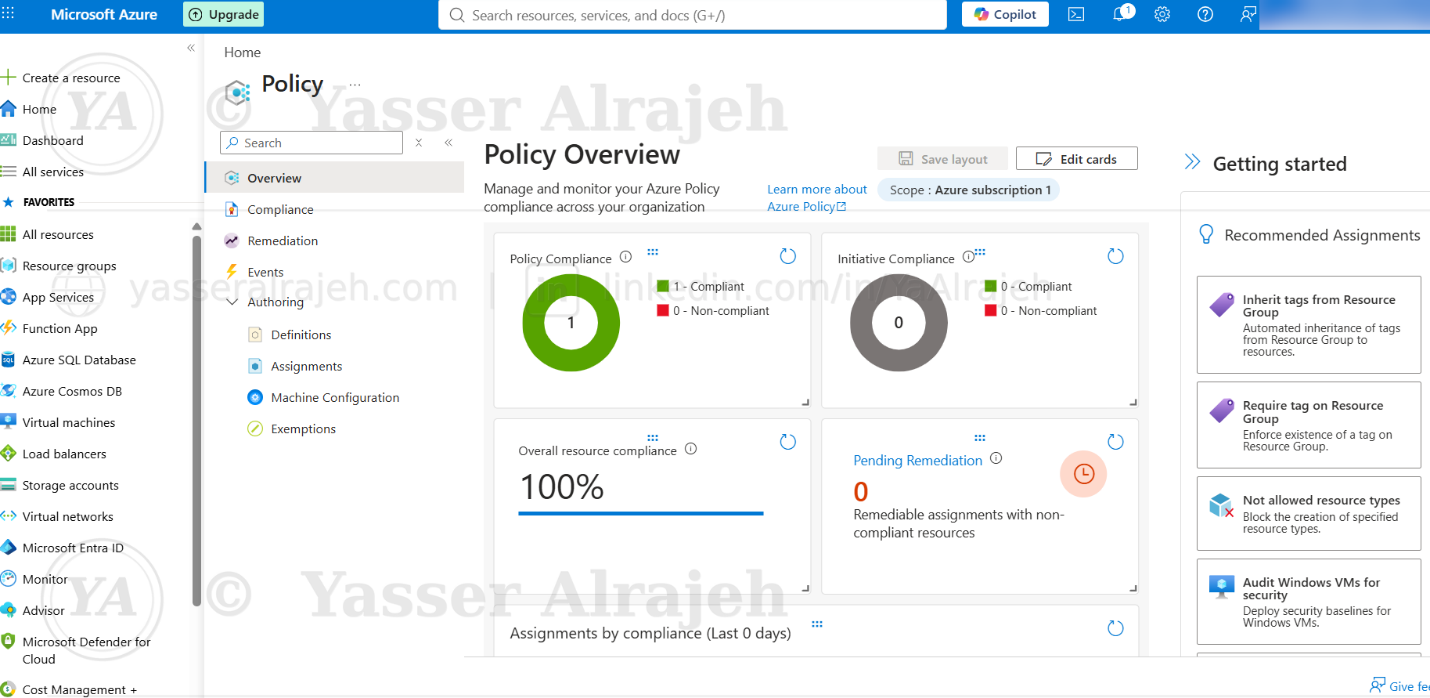The image size is (1430, 698).
Task: Click the Microsoft Entra ID icon
Action: (8, 548)
